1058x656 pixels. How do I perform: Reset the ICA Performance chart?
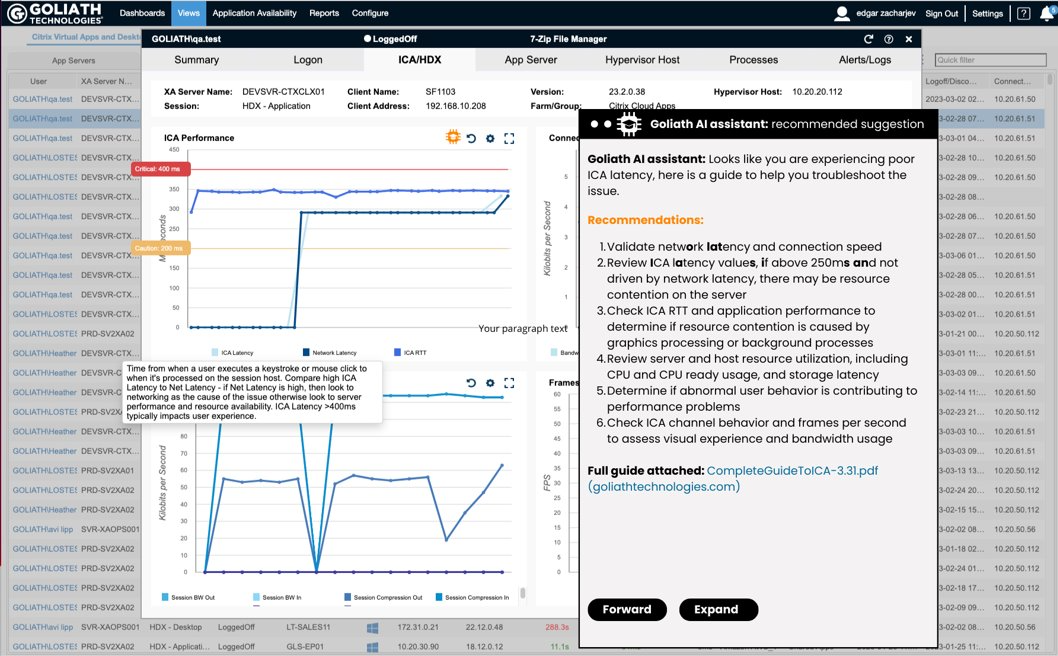[471, 138]
